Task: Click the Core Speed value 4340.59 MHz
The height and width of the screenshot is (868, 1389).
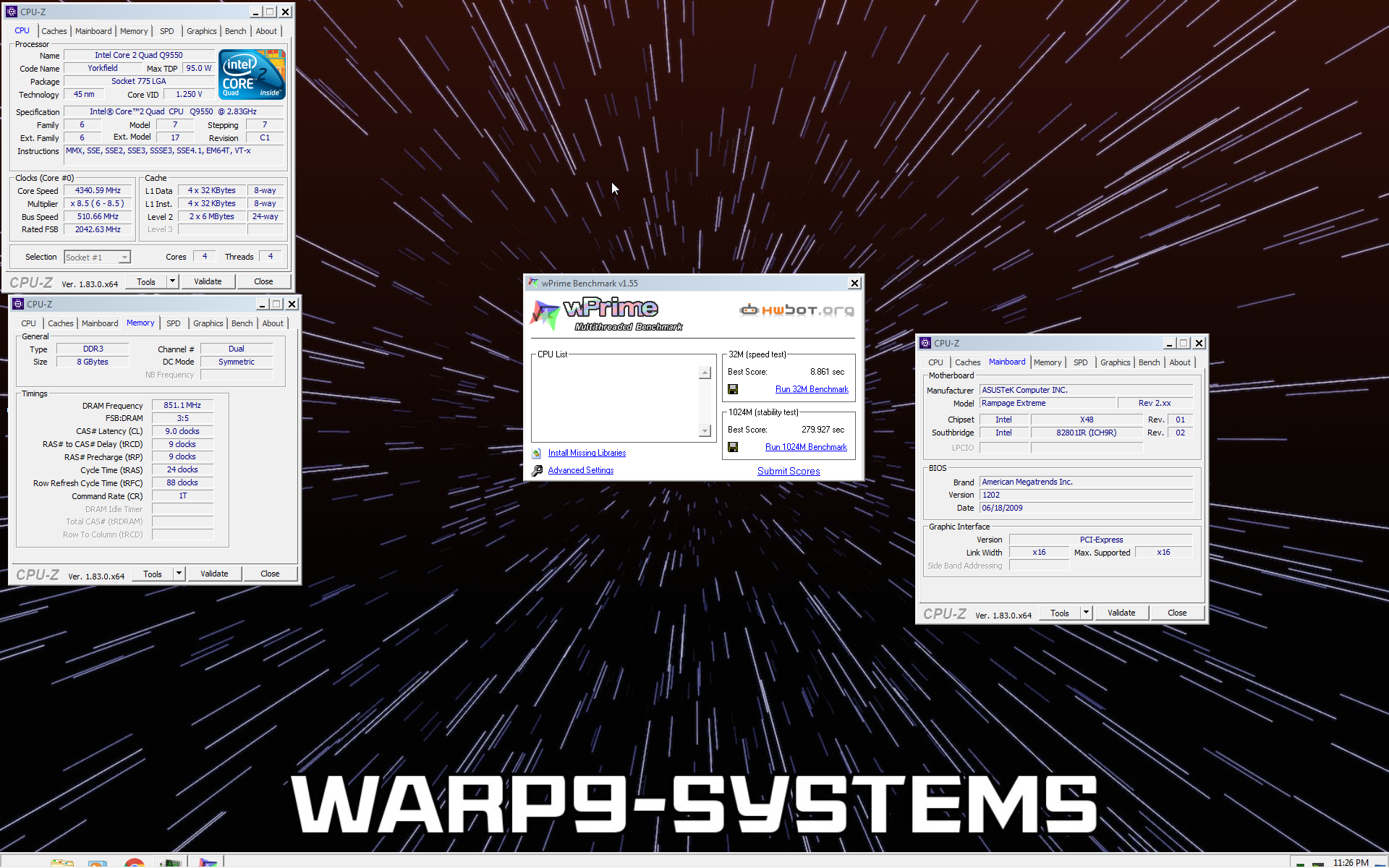Action: (98, 191)
